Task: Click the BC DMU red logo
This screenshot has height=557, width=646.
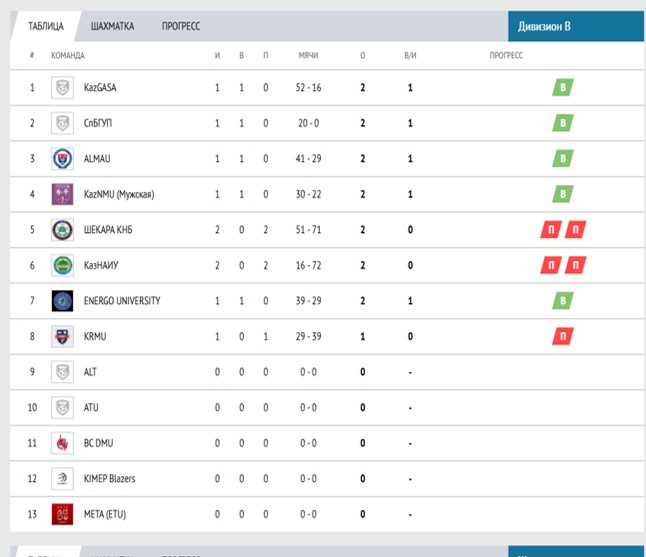Action: click(x=63, y=443)
